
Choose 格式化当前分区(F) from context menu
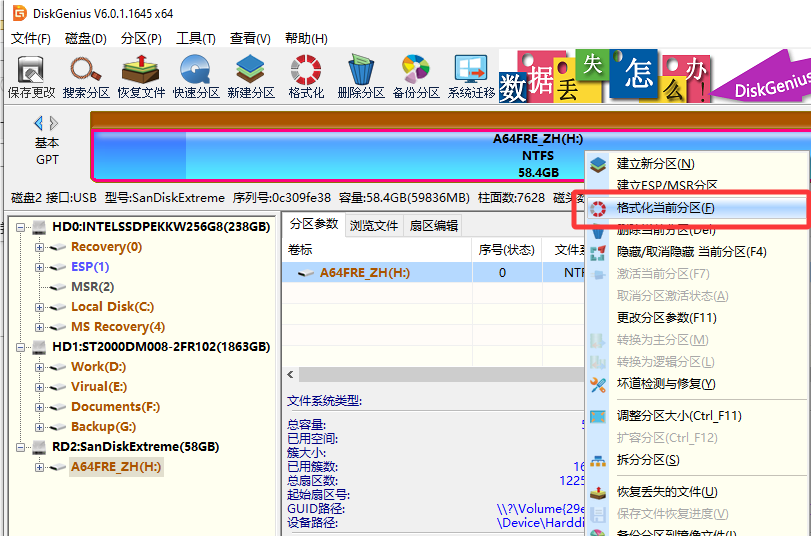(x=697, y=208)
